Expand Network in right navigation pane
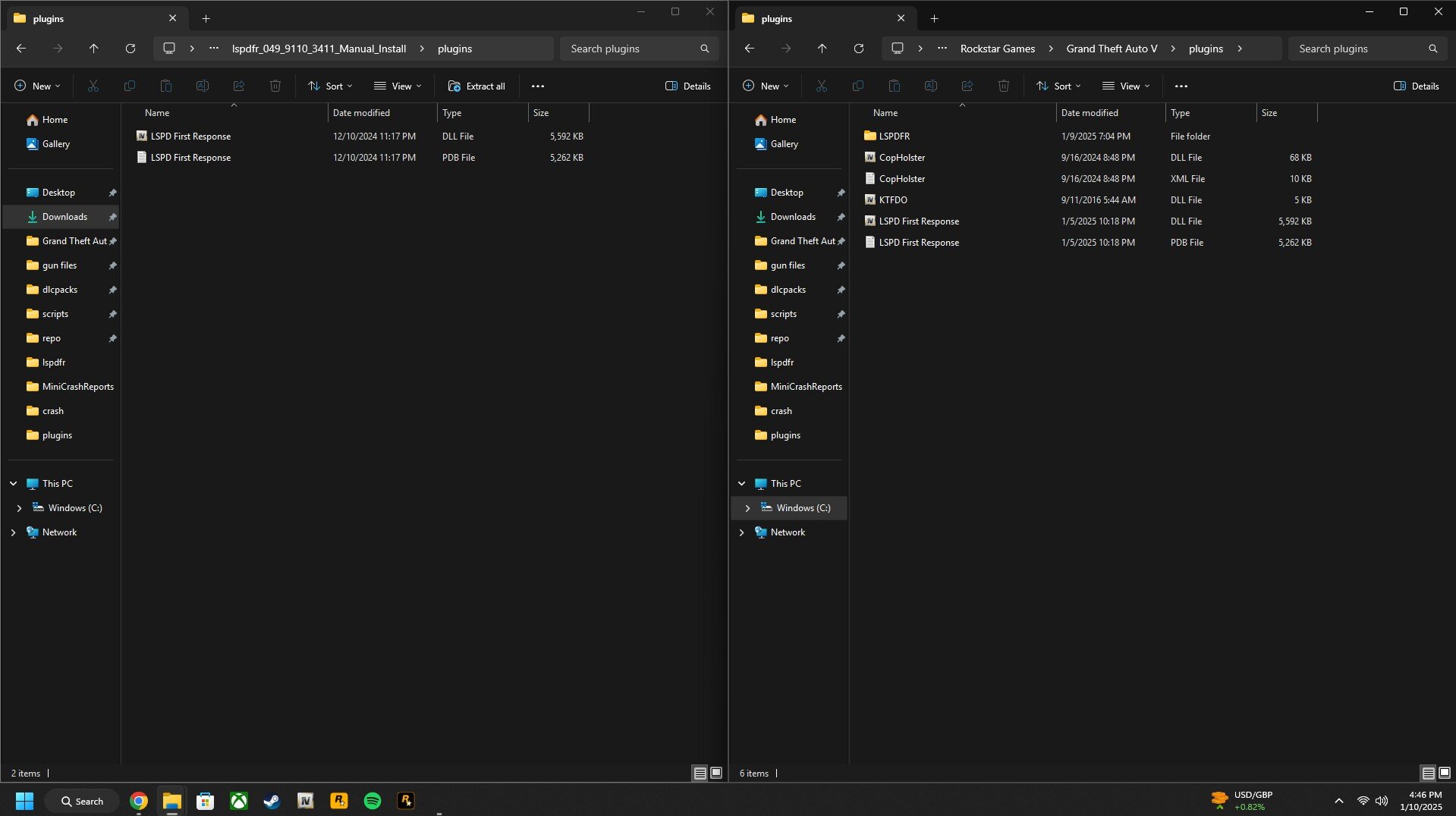1456x816 pixels. tap(741, 532)
